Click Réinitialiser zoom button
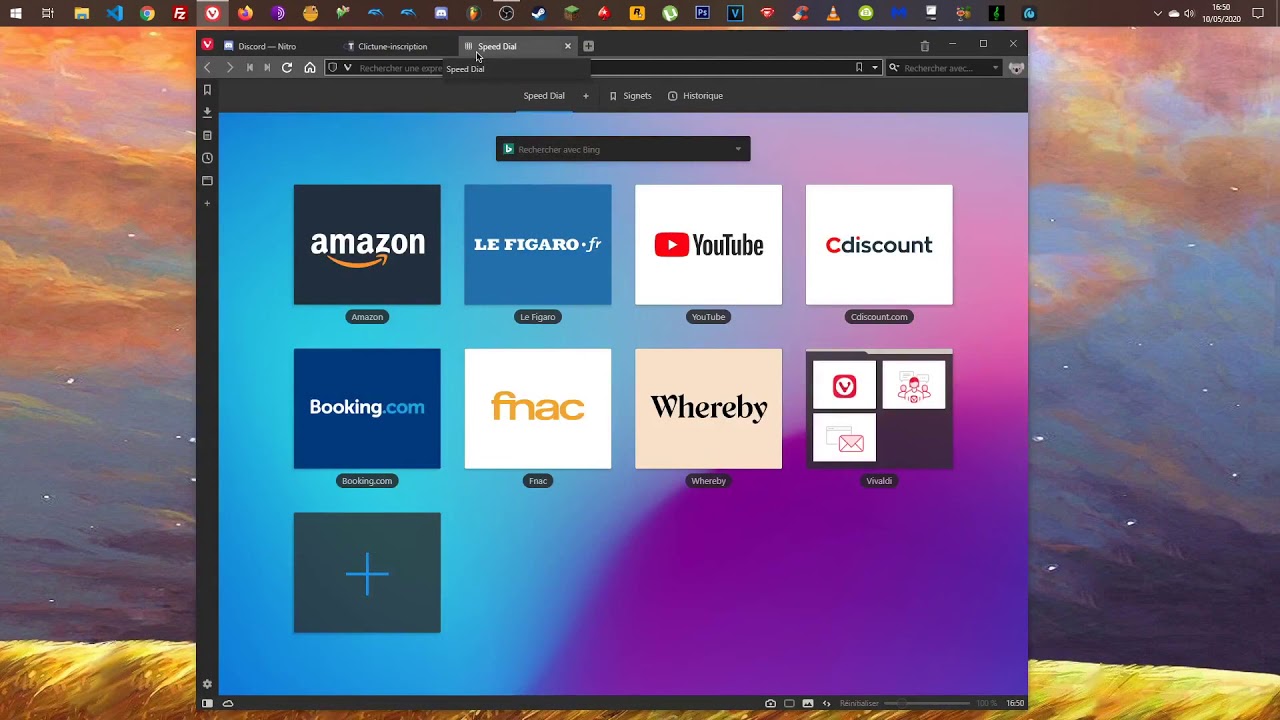 pos(859,704)
